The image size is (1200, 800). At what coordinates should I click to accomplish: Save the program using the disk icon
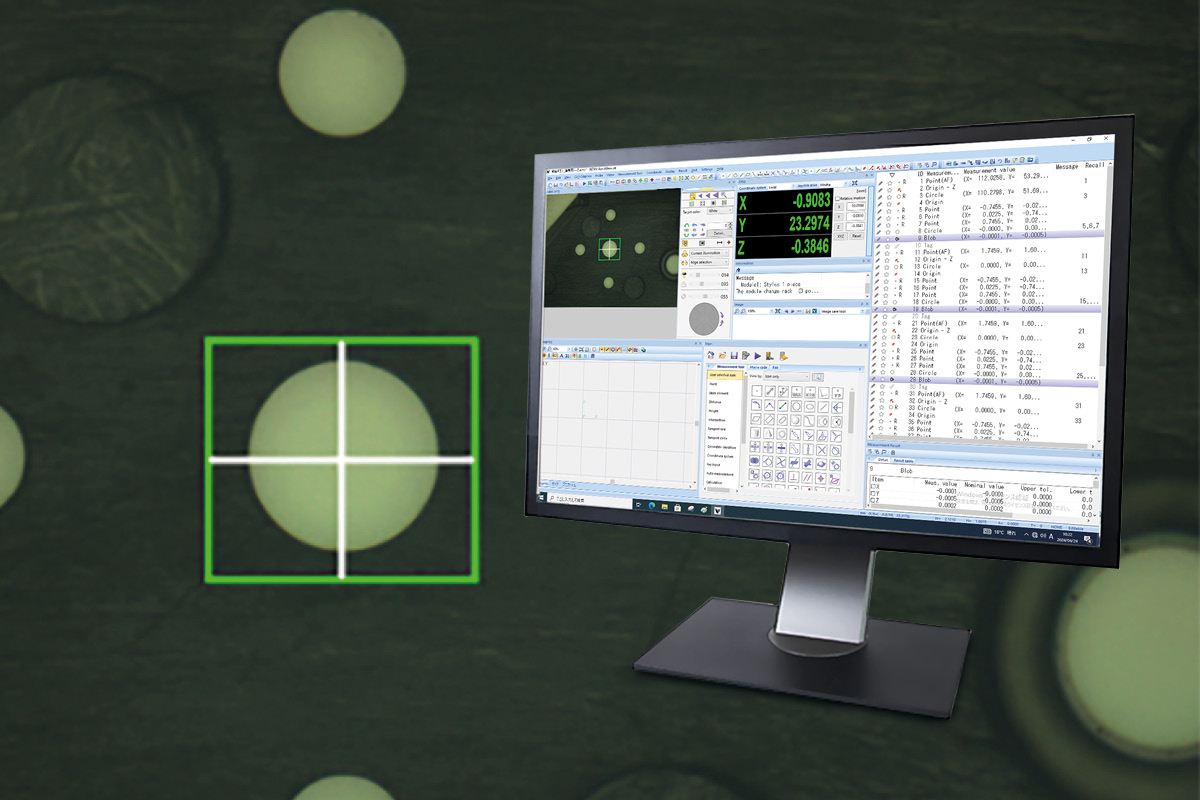[x=734, y=356]
